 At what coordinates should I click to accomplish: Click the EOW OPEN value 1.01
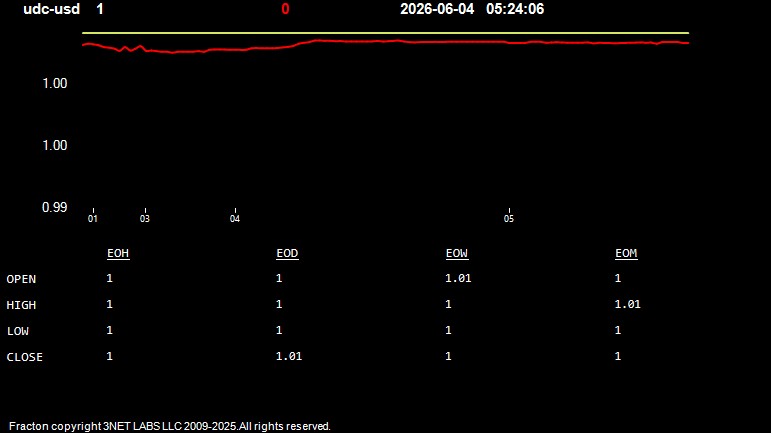(458, 278)
